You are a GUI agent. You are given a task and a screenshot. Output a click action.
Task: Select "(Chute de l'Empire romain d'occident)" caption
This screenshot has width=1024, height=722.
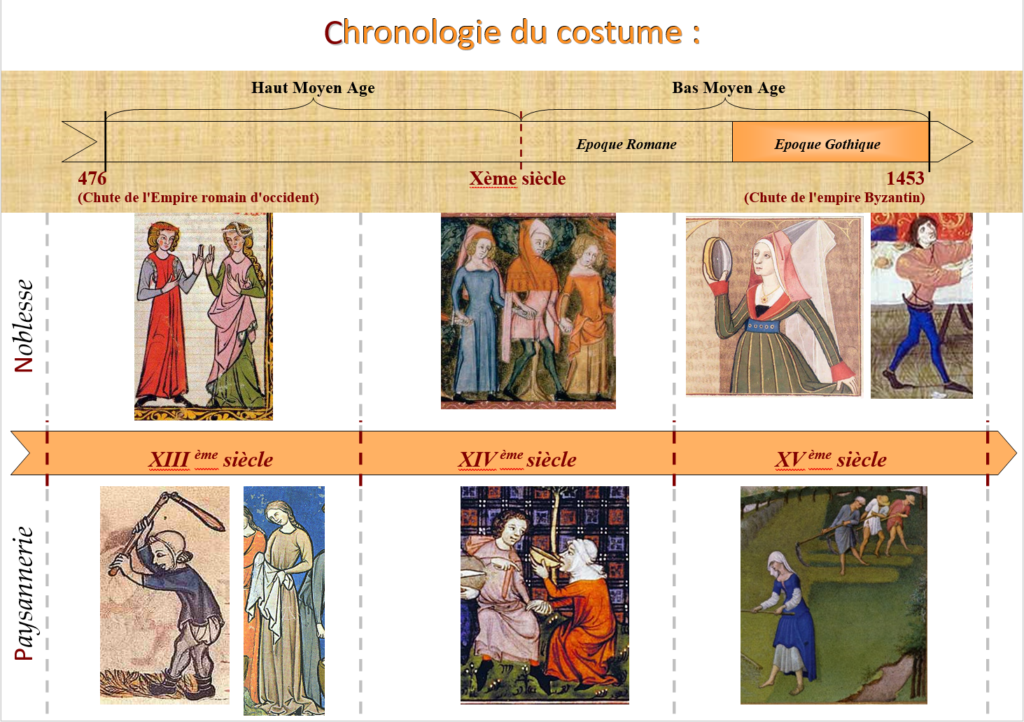(x=199, y=197)
